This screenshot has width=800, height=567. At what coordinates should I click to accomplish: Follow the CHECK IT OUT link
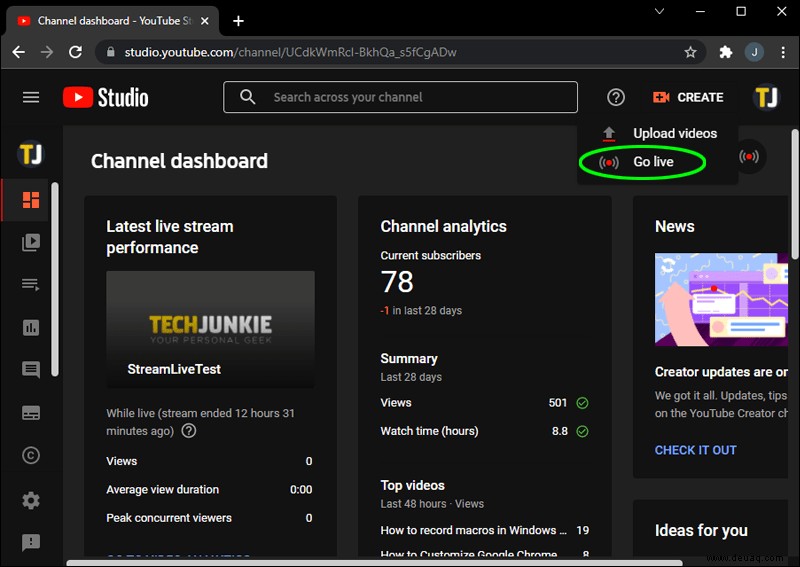tap(695, 450)
